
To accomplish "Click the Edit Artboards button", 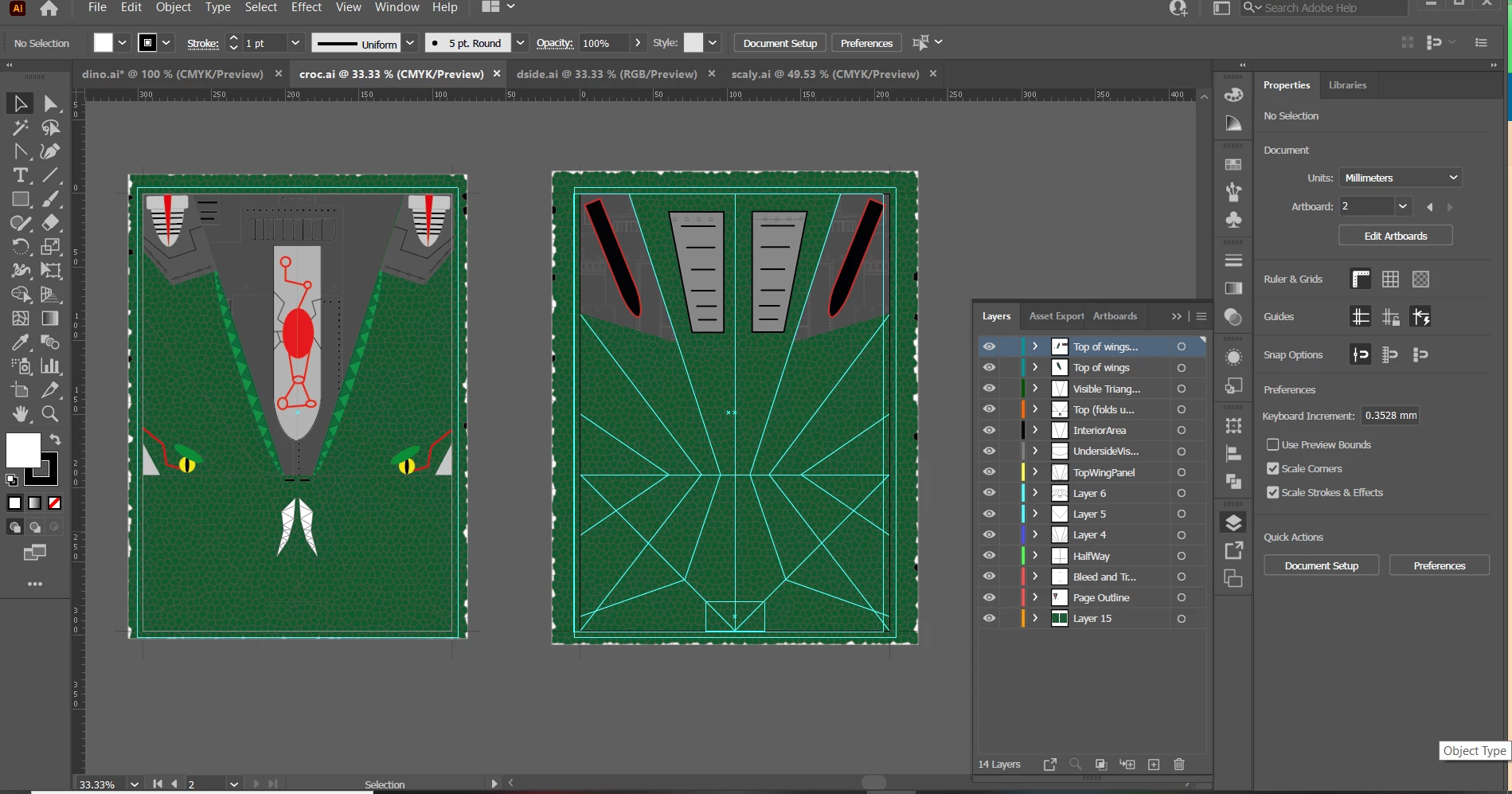I will [x=1395, y=236].
